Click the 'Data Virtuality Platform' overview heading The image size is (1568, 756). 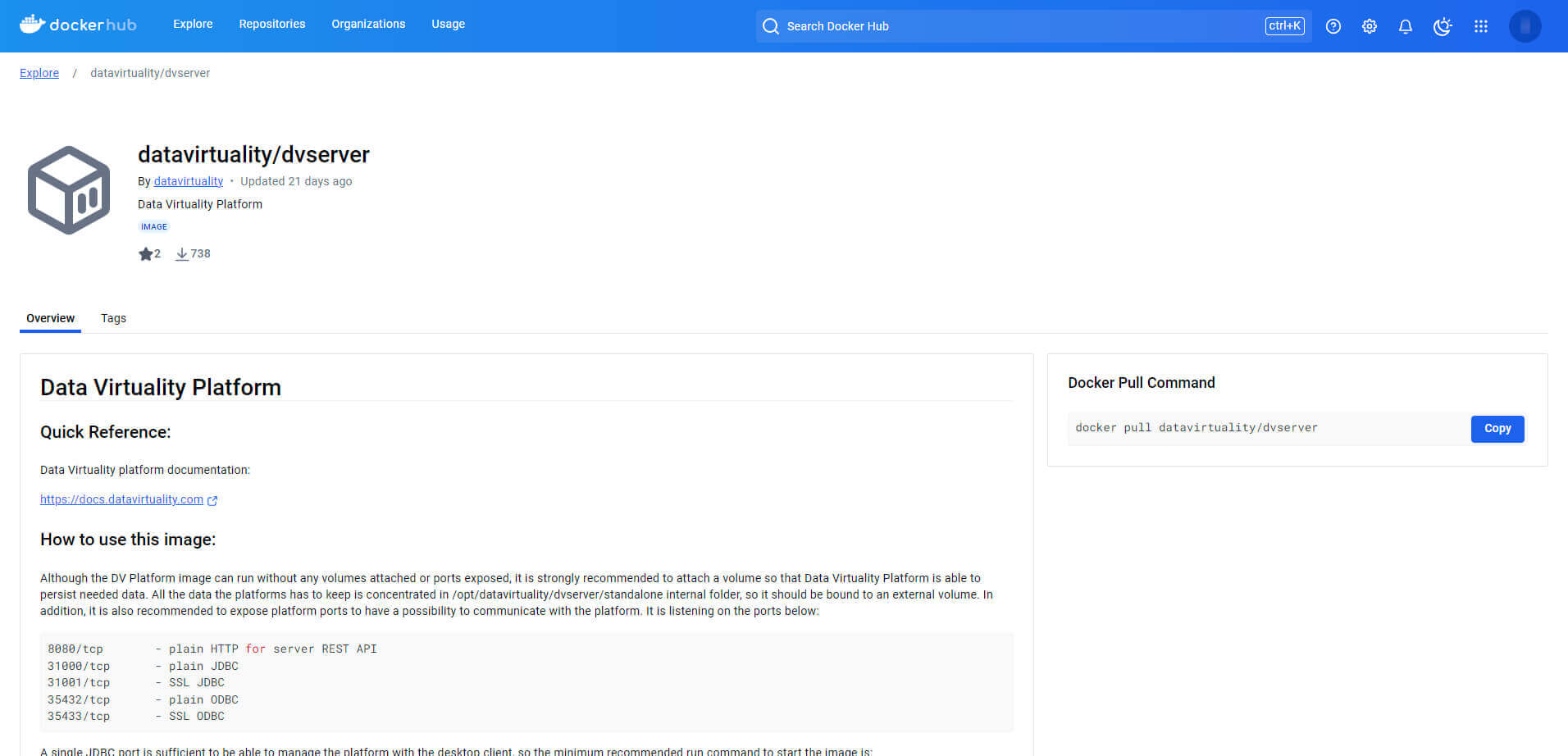[x=161, y=387]
